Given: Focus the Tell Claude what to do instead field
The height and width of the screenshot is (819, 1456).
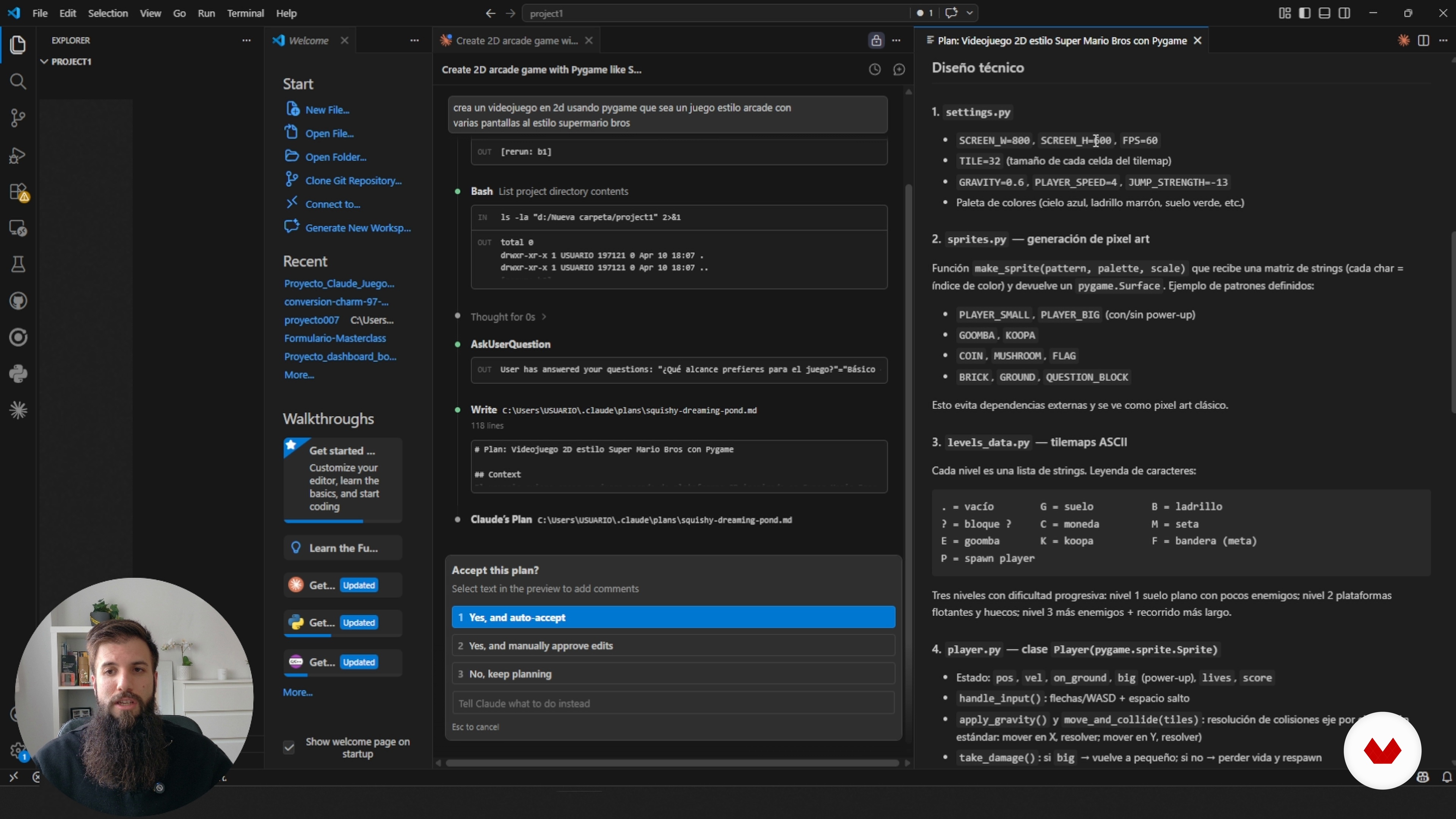Looking at the screenshot, I should coord(673,703).
